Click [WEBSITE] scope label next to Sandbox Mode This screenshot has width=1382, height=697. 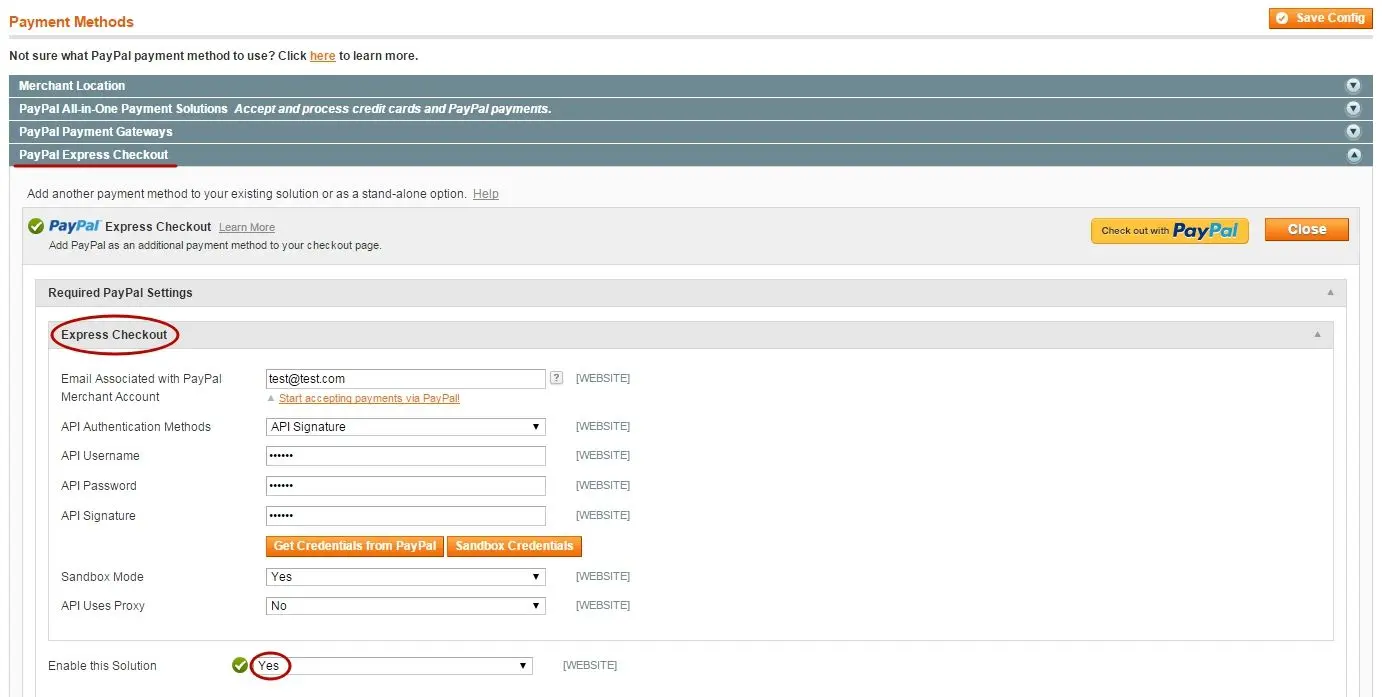click(x=603, y=577)
